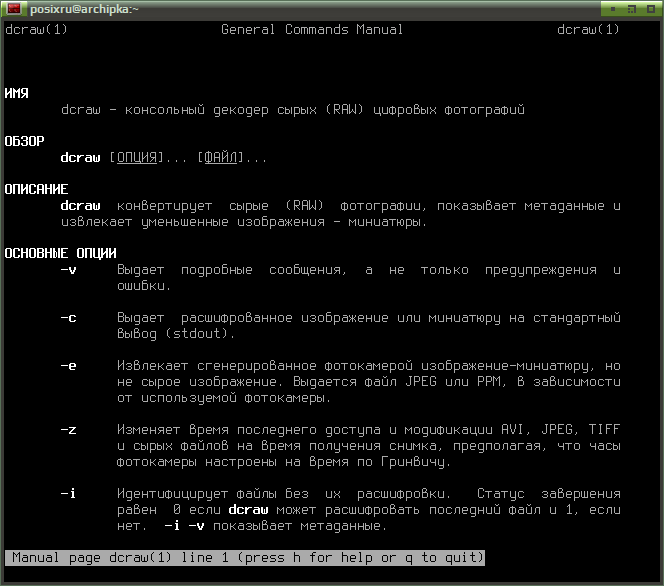This screenshot has height=586, width=664.
Task: Minimize the terminal window
Action: (612, 8)
